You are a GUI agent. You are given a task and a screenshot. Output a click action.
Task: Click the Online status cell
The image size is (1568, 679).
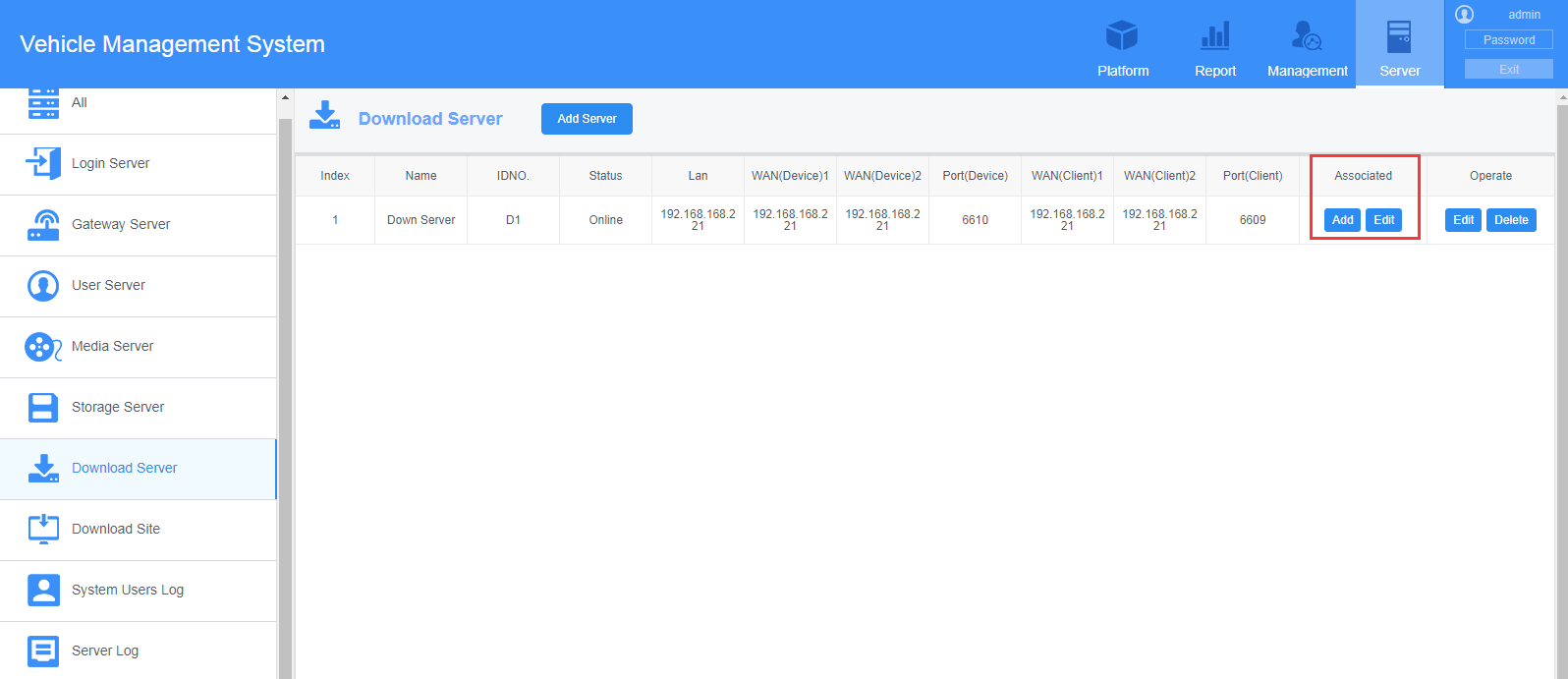605,220
